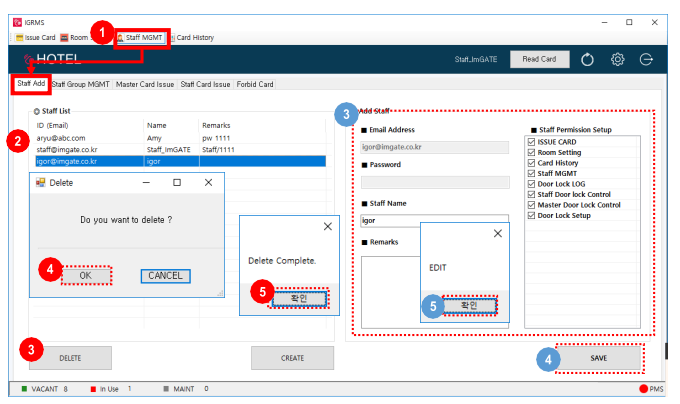Click the DELETE button below staff list
Image resolution: width=680 pixels, height=404 pixels.
[x=70, y=358]
